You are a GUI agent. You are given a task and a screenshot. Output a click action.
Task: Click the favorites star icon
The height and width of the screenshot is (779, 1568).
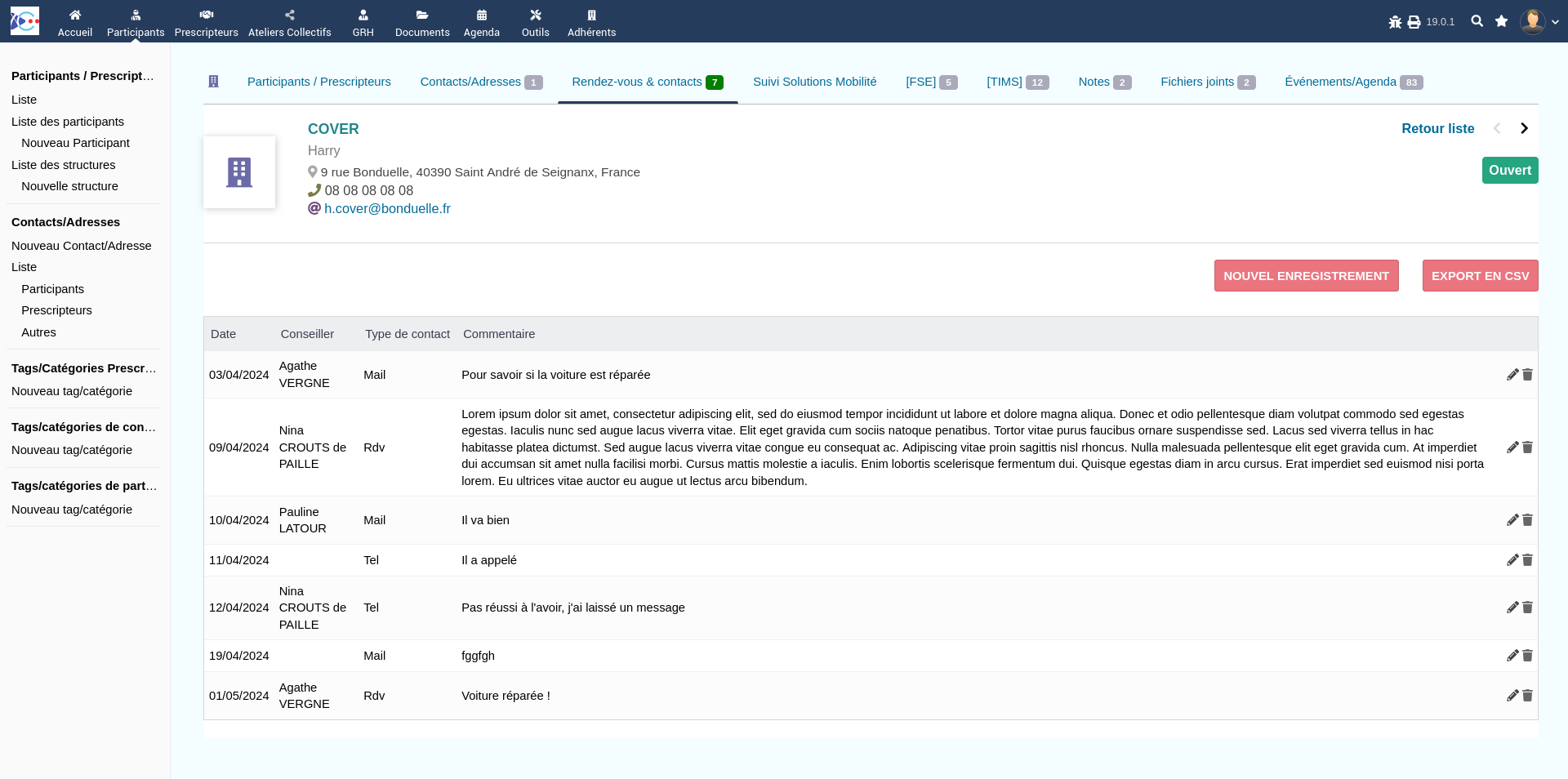1501,21
